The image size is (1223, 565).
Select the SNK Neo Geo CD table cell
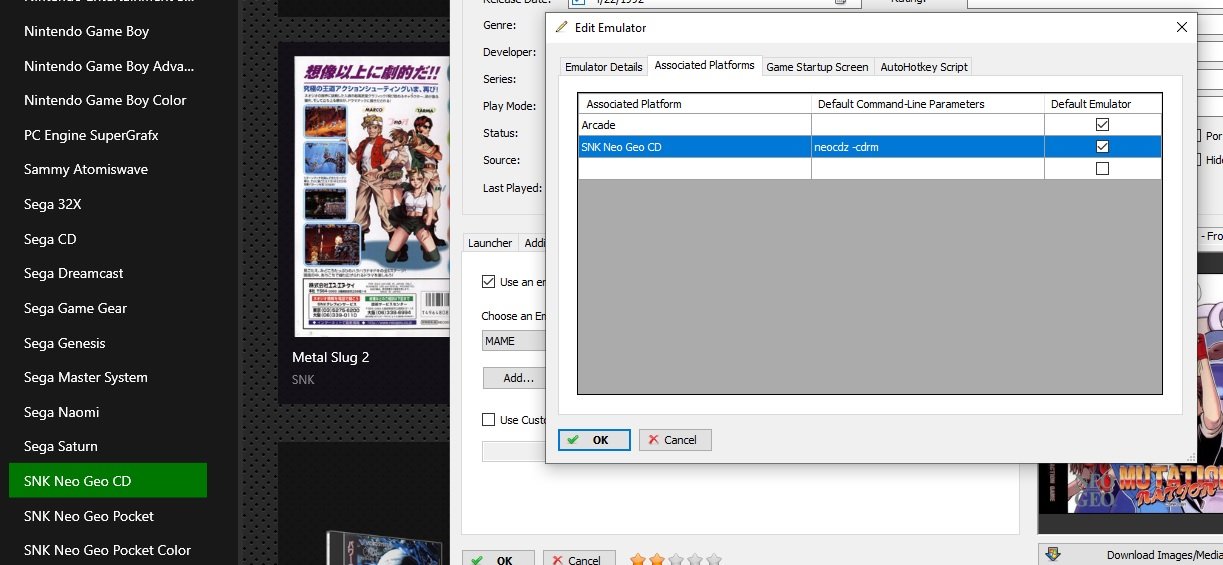[695, 147]
